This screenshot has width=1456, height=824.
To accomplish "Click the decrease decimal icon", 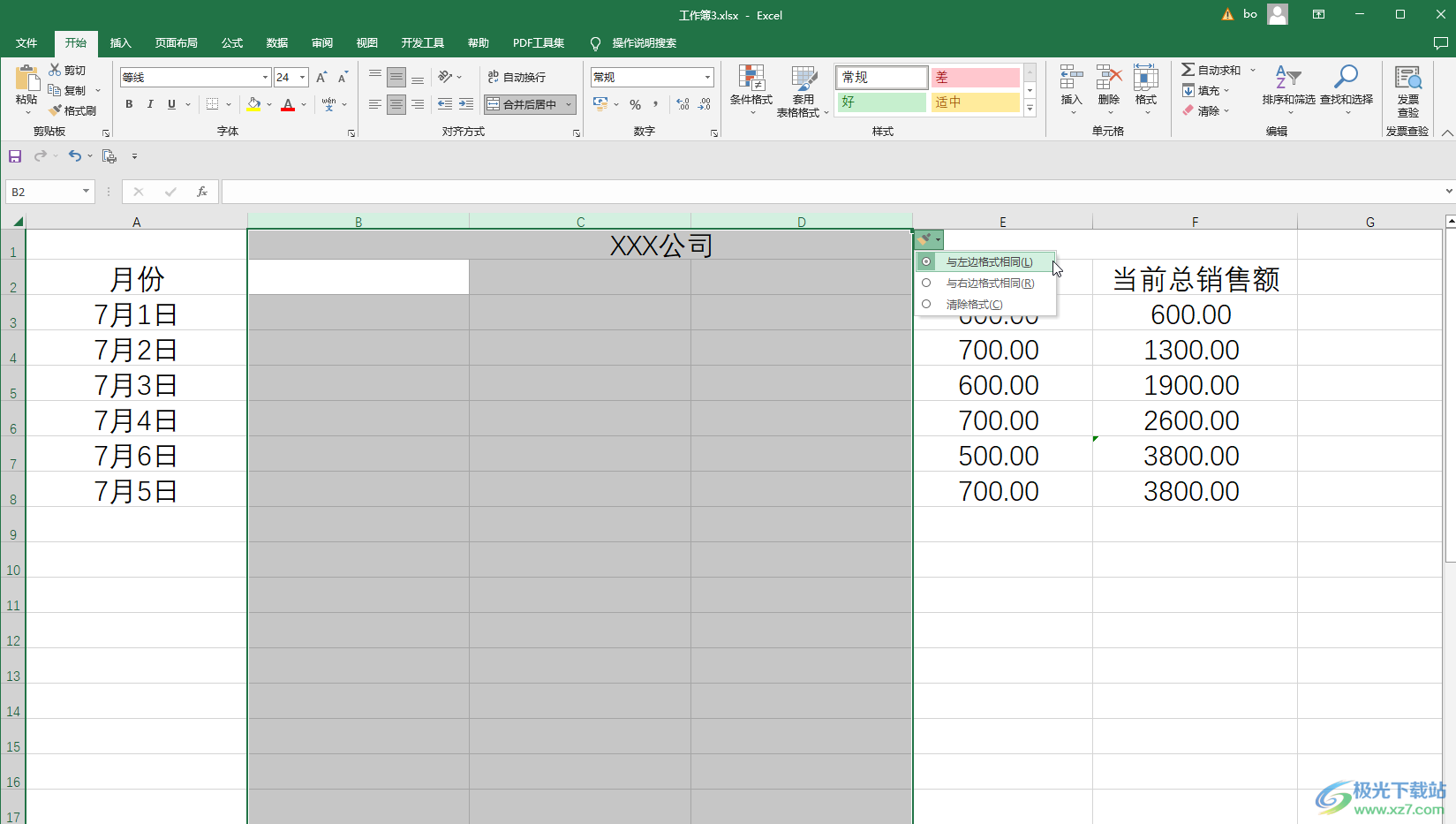I will click(x=705, y=104).
